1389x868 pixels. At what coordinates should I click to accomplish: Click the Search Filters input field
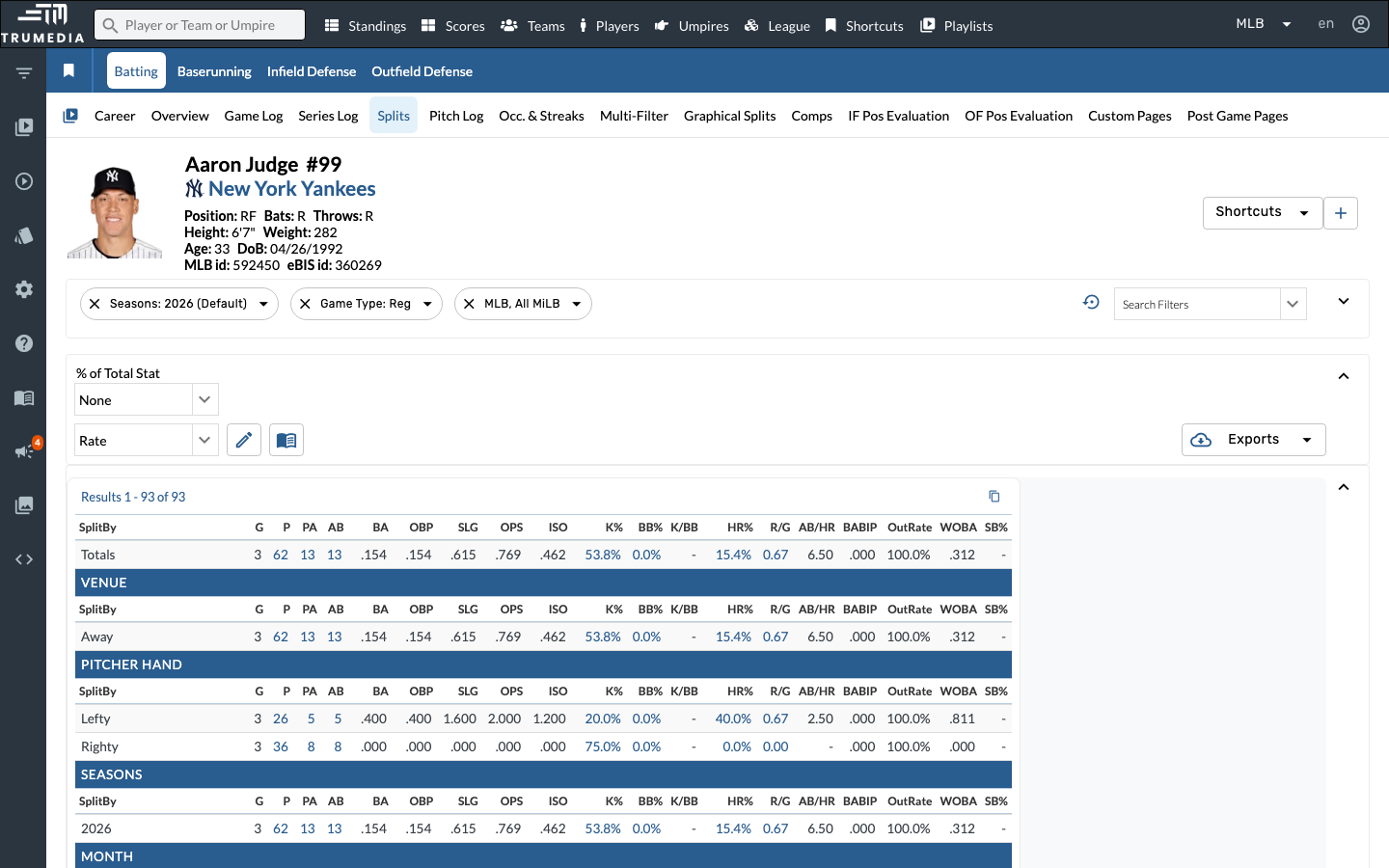[1197, 304]
